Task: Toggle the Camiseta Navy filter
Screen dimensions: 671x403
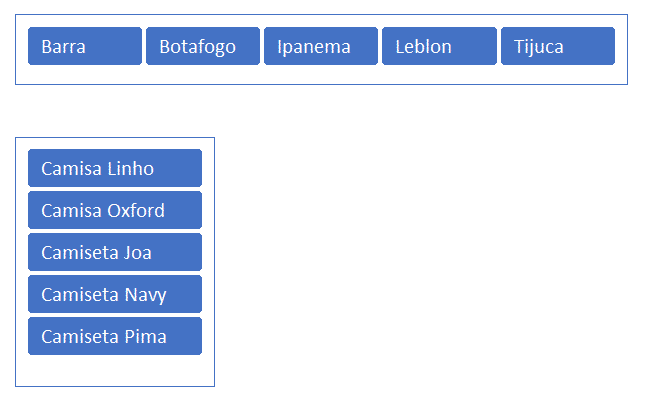Action: click(x=115, y=294)
